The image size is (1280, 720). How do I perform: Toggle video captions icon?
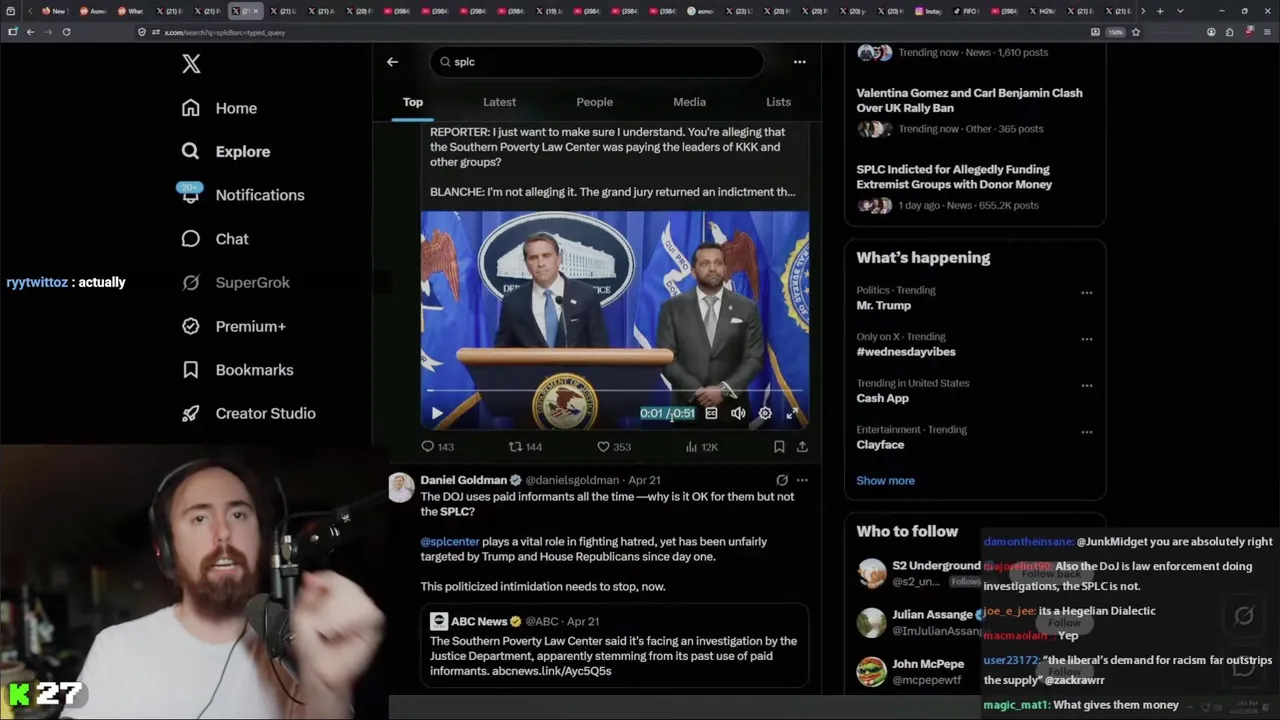coord(711,413)
